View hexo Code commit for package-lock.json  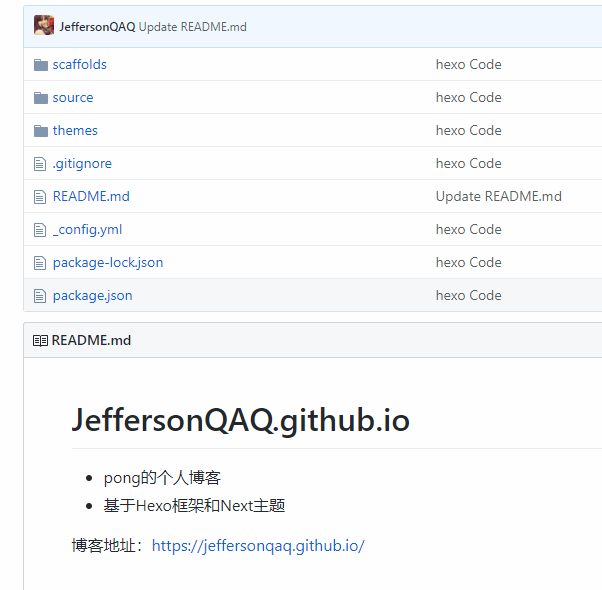468,263
